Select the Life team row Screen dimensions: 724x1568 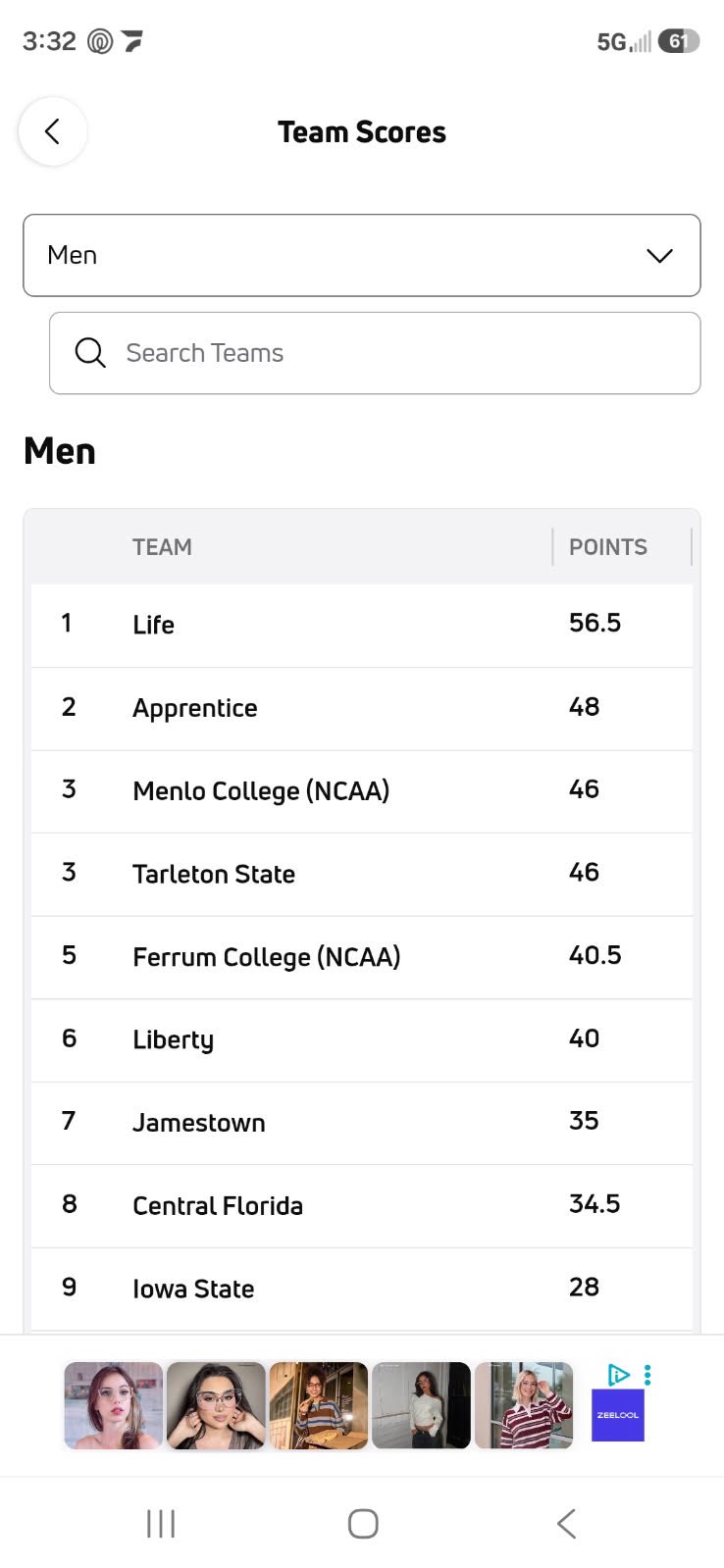(x=361, y=625)
